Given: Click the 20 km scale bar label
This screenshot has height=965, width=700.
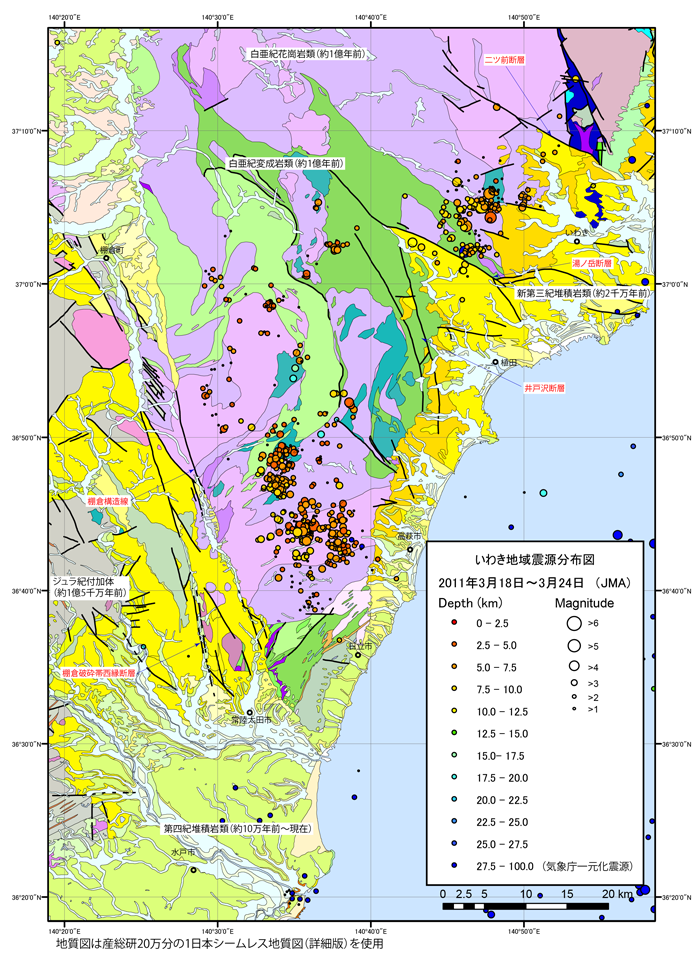Looking at the screenshot, I should (x=616, y=894).
